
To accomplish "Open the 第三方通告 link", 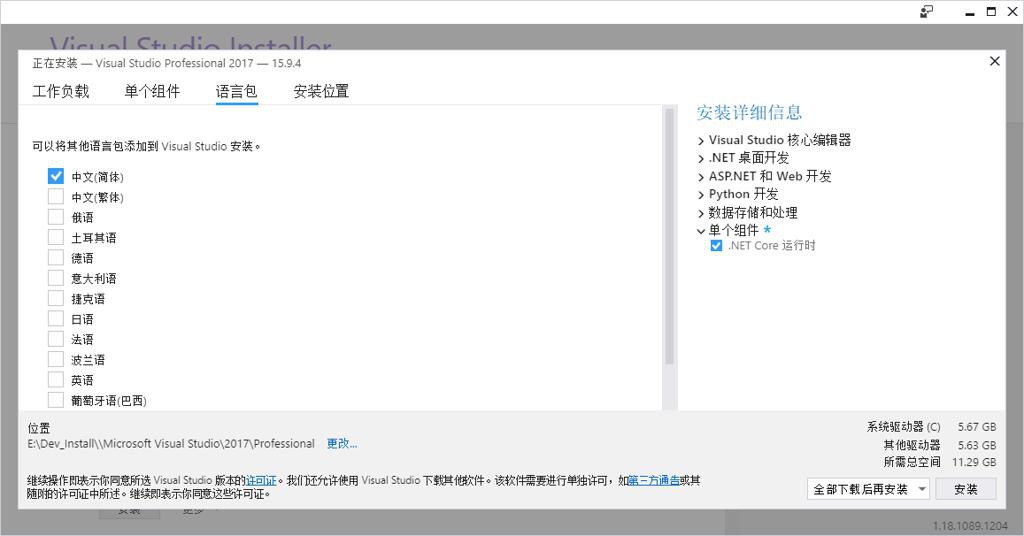I will pos(654,481).
